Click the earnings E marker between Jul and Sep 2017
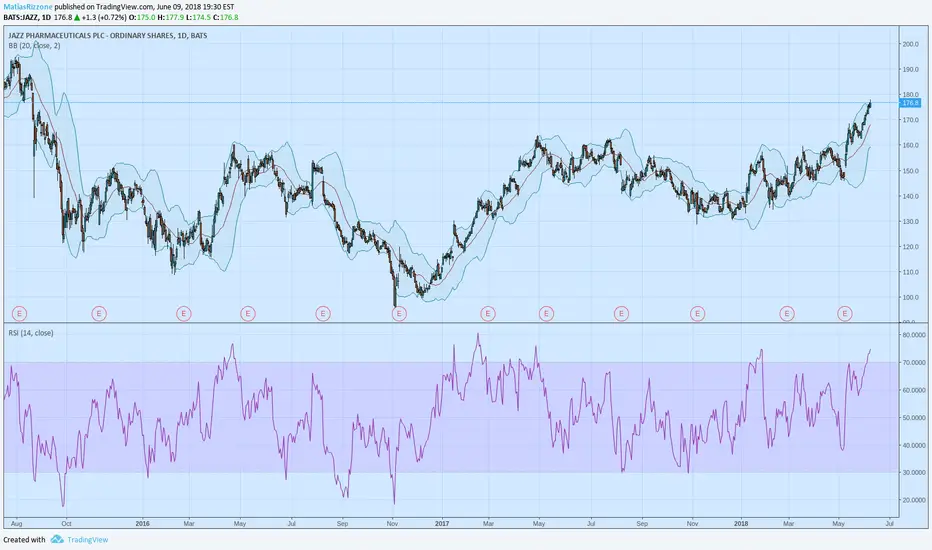The image size is (932, 550). click(621, 313)
